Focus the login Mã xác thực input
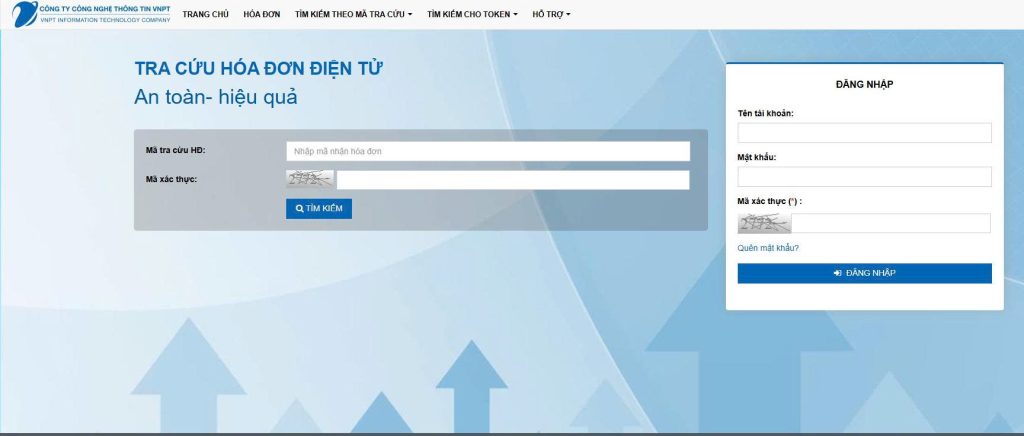The height and width of the screenshot is (436, 1024). click(x=891, y=223)
